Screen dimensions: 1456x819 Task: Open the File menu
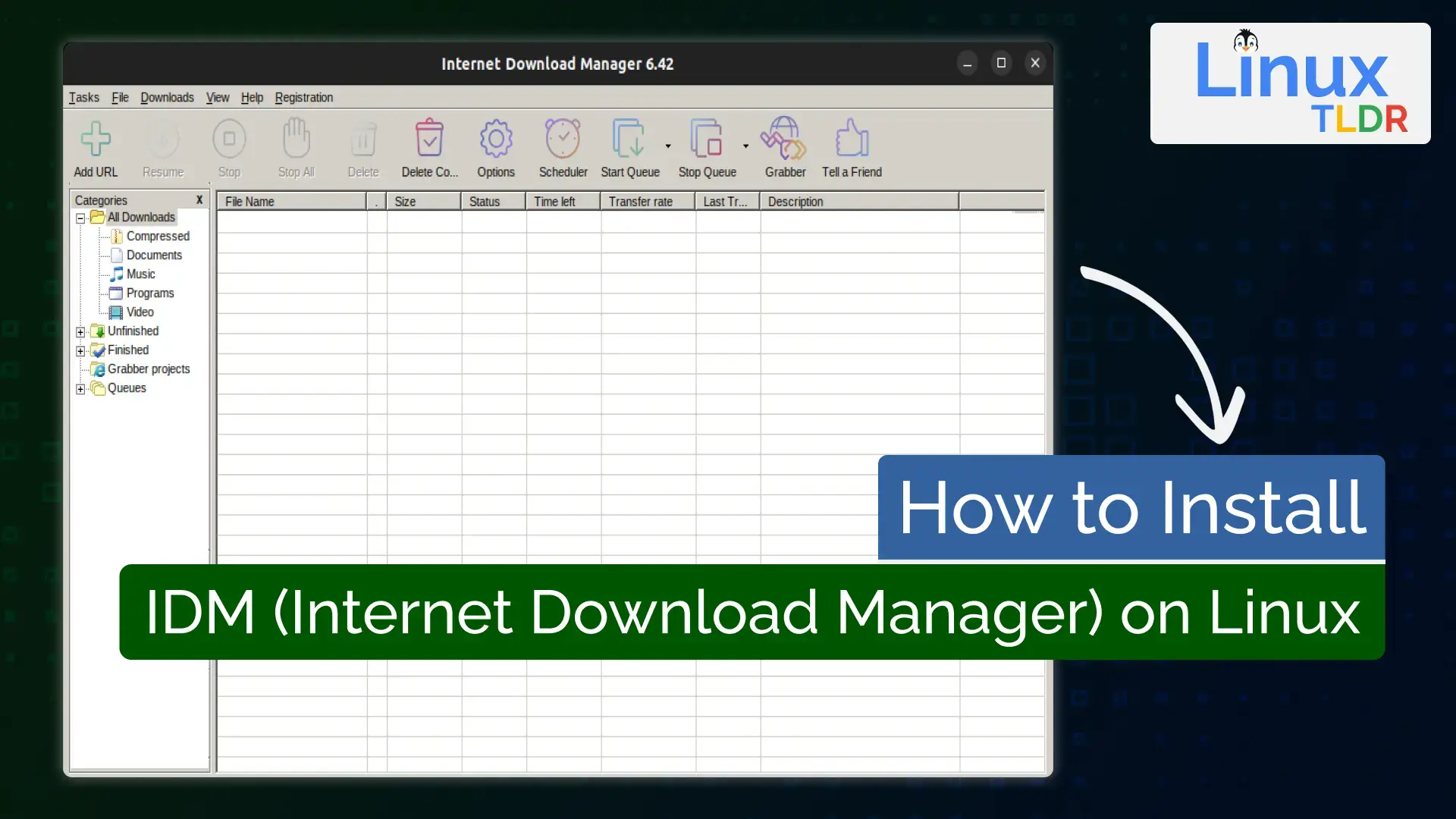120,97
